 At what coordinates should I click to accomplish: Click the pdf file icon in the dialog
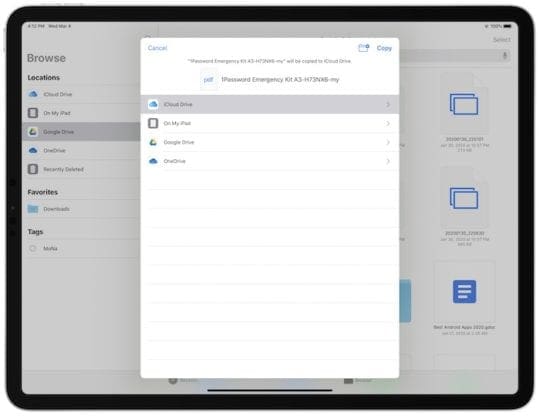[x=208, y=80]
